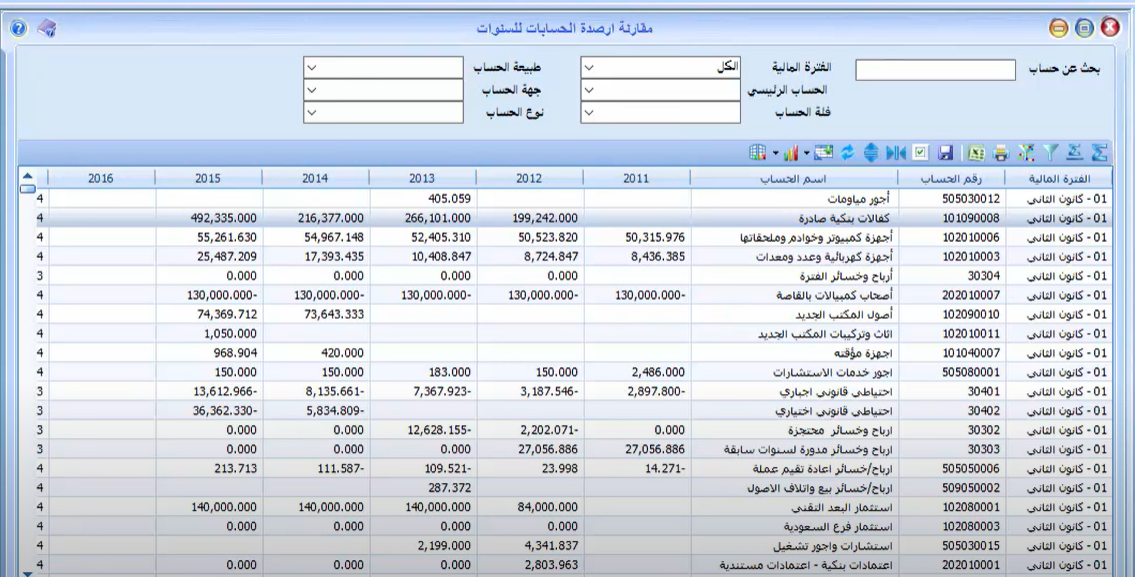Select the كفالات بنكية صادرة account row

pos(800,218)
